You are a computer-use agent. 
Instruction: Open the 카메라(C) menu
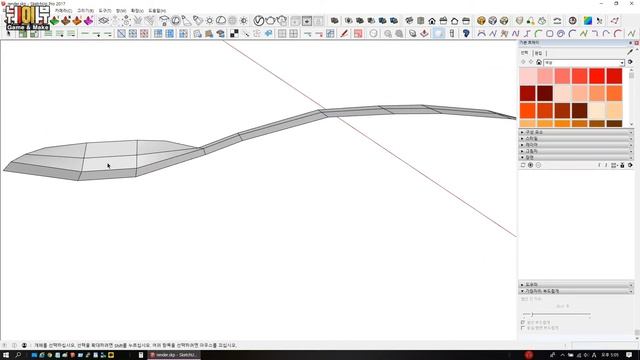point(63,10)
